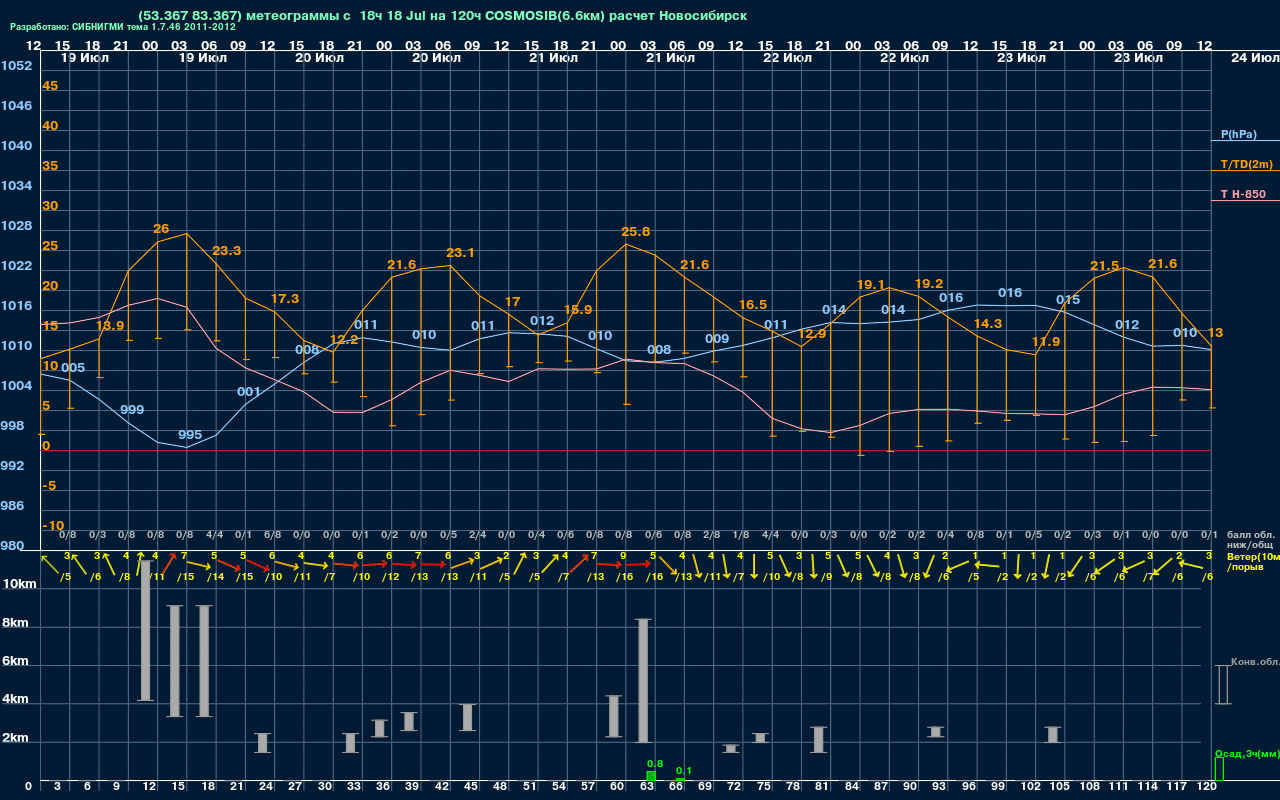This screenshot has height=800, width=1280.
Task: Click the forecast hour label 120
Action: click(x=1207, y=788)
